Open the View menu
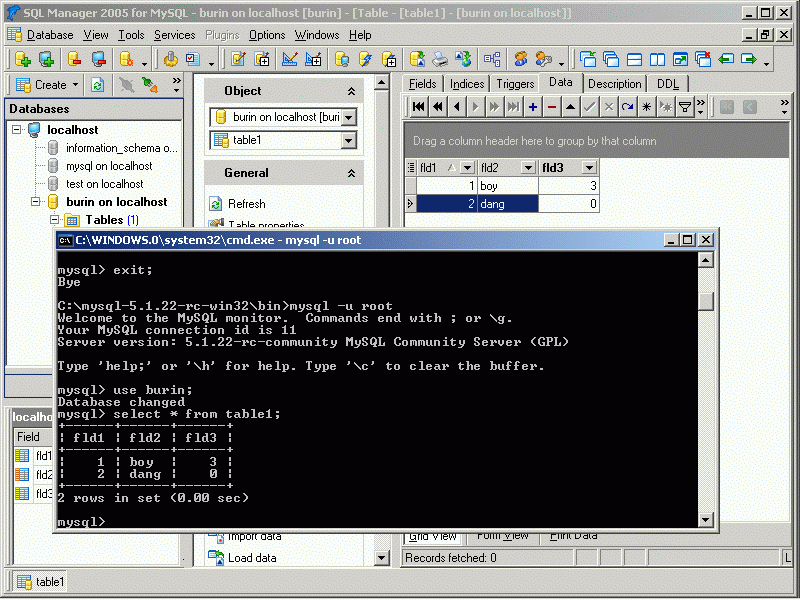 click(96, 35)
